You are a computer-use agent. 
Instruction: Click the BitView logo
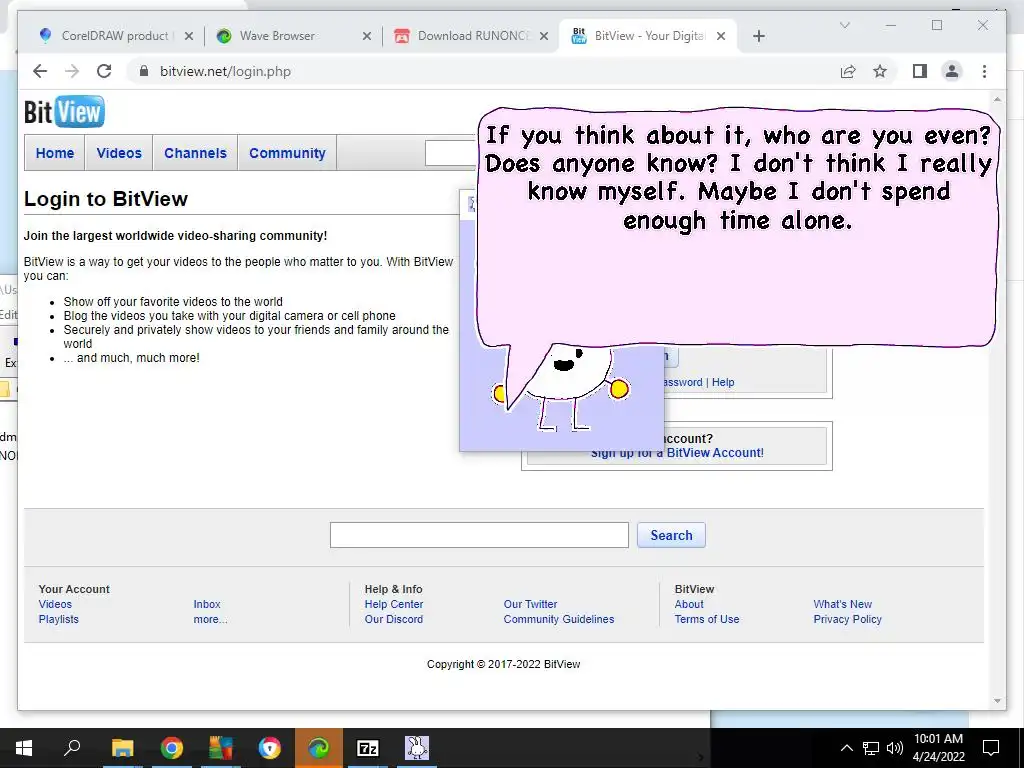(x=64, y=112)
